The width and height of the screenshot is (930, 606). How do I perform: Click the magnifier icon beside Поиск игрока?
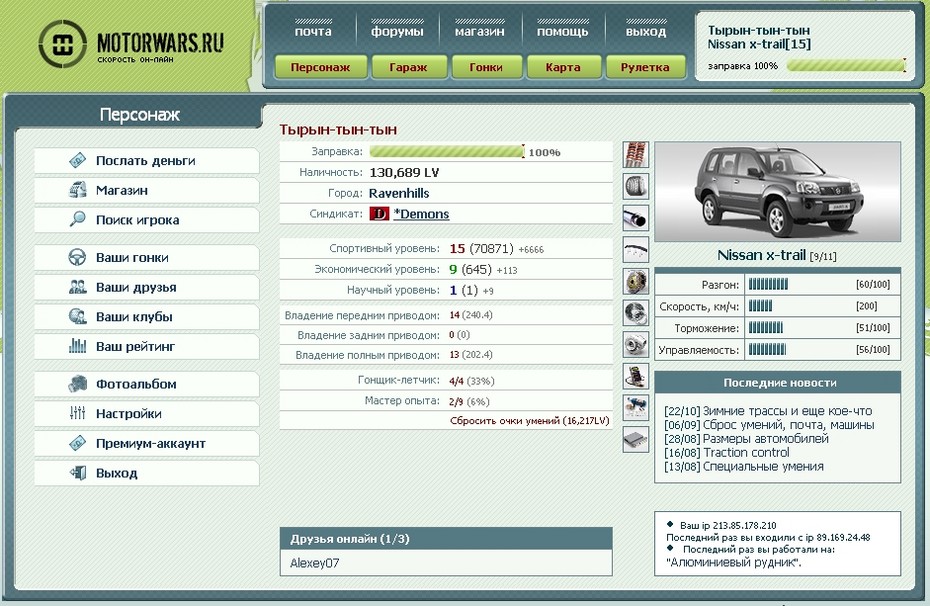pos(78,219)
